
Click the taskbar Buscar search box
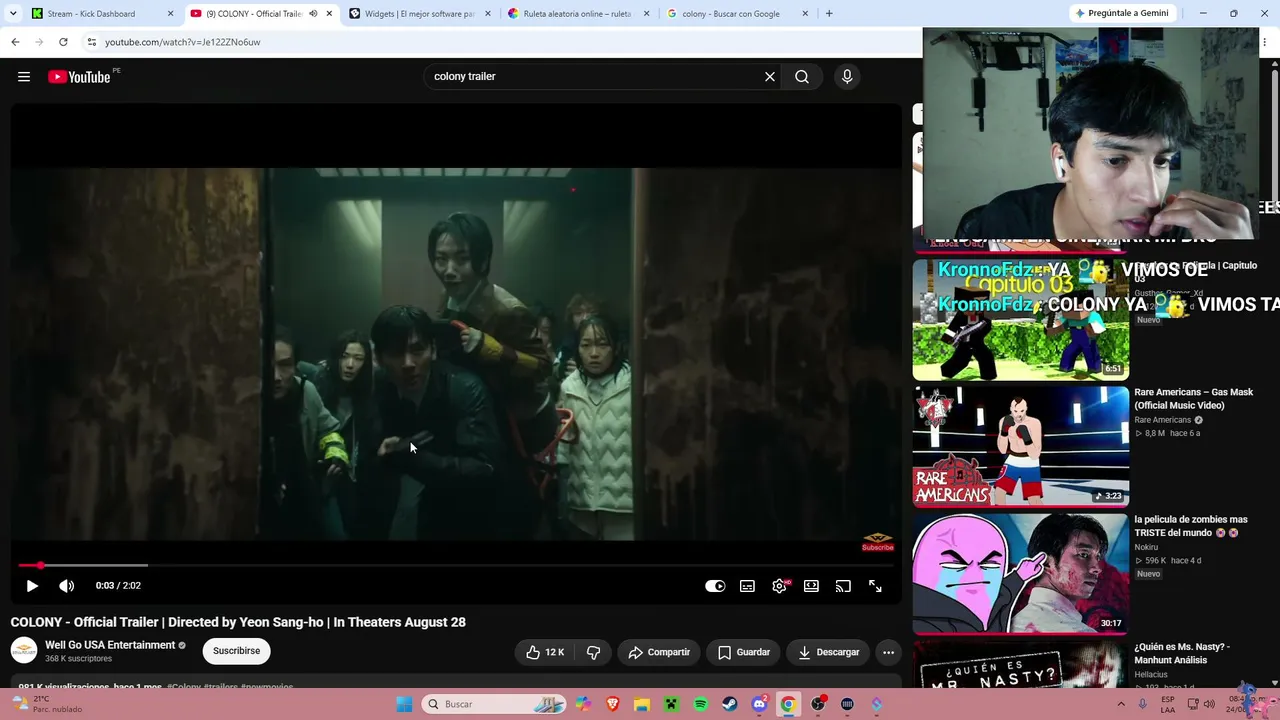coord(494,705)
